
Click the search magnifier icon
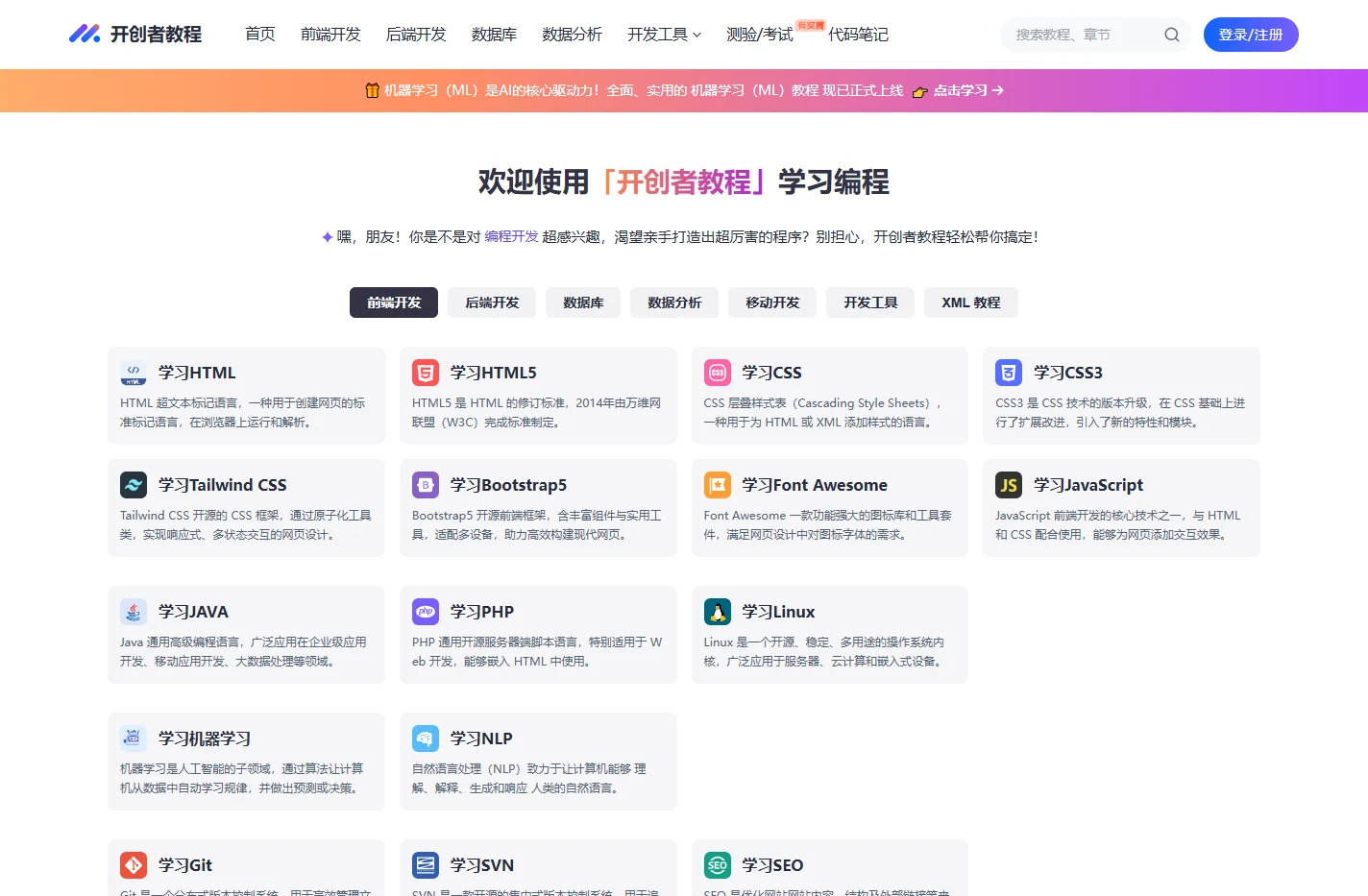[x=1172, y=35]
